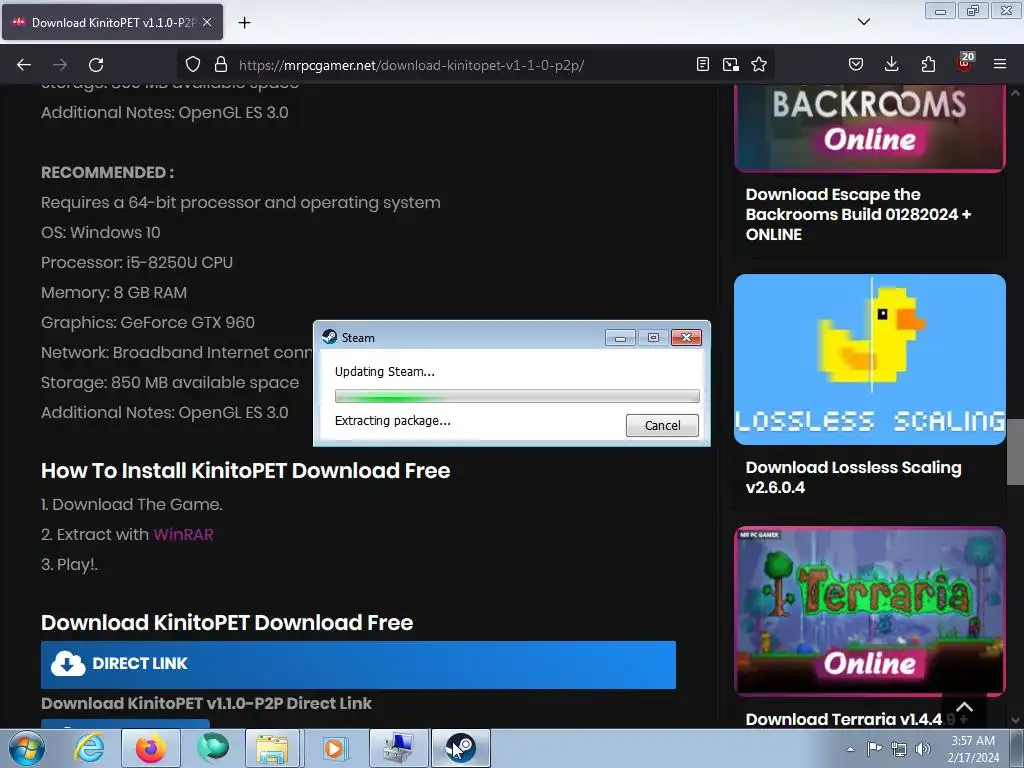
Task: Click the page vertical scrollbar thumb
Action: [x=1015, y=451]
